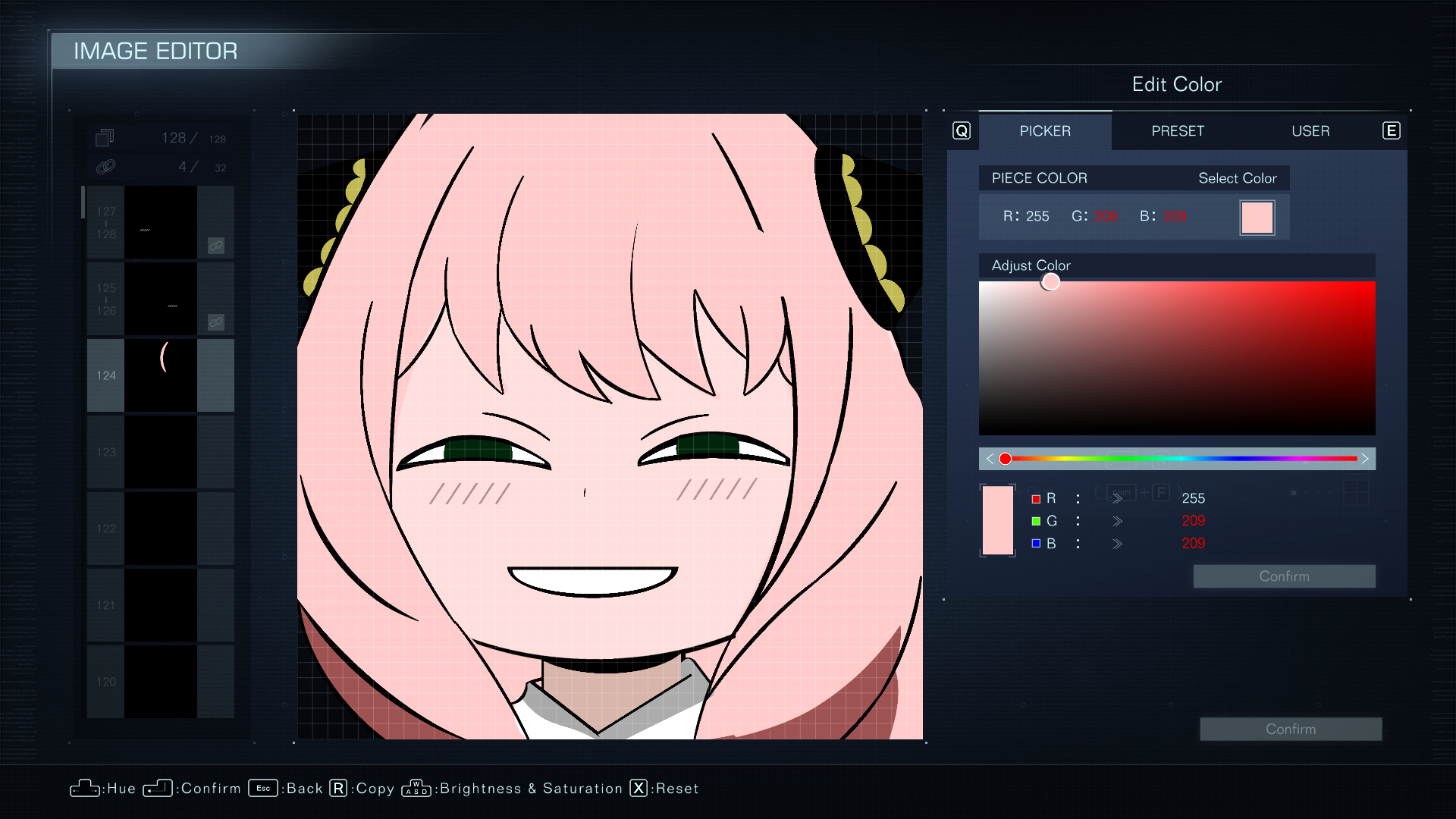Click the hue slider red handle
This screenshot has height=819, width=1456.
(1005, 459)
